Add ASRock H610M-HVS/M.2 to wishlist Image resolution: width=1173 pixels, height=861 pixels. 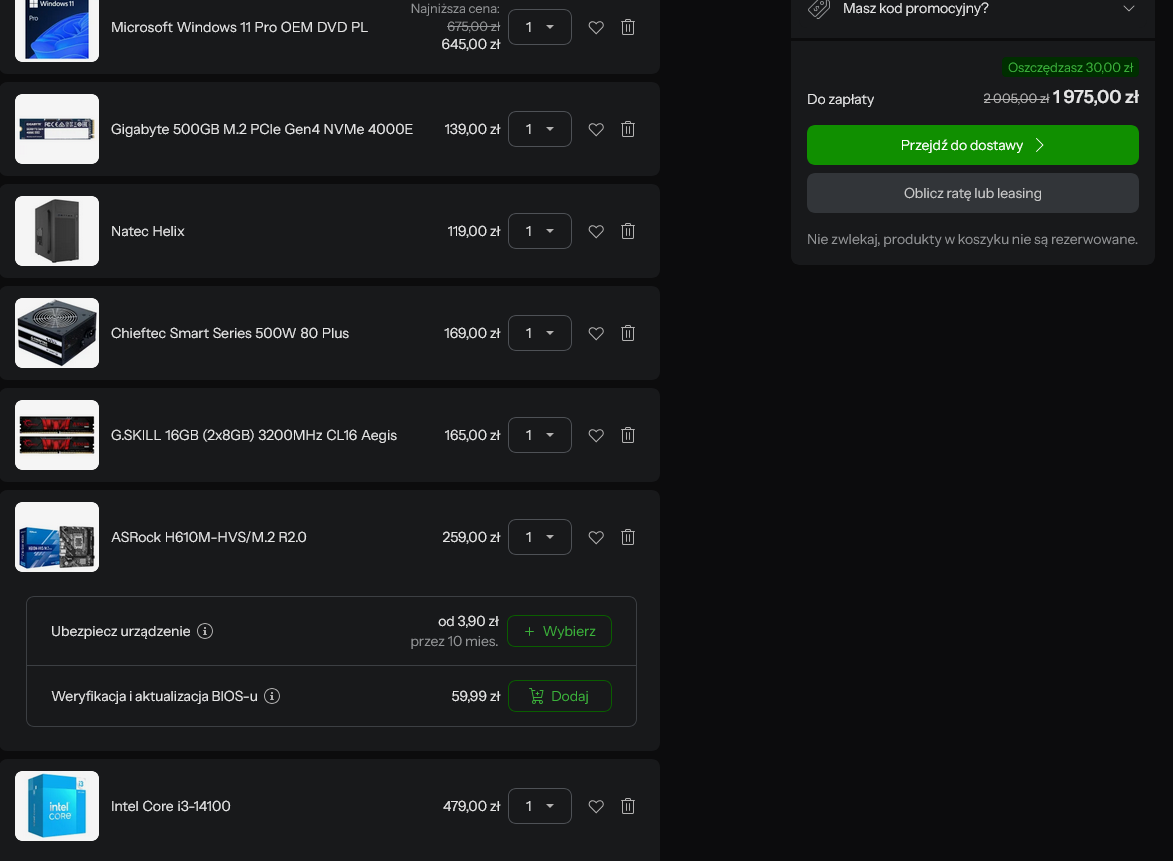coord(595,537)
